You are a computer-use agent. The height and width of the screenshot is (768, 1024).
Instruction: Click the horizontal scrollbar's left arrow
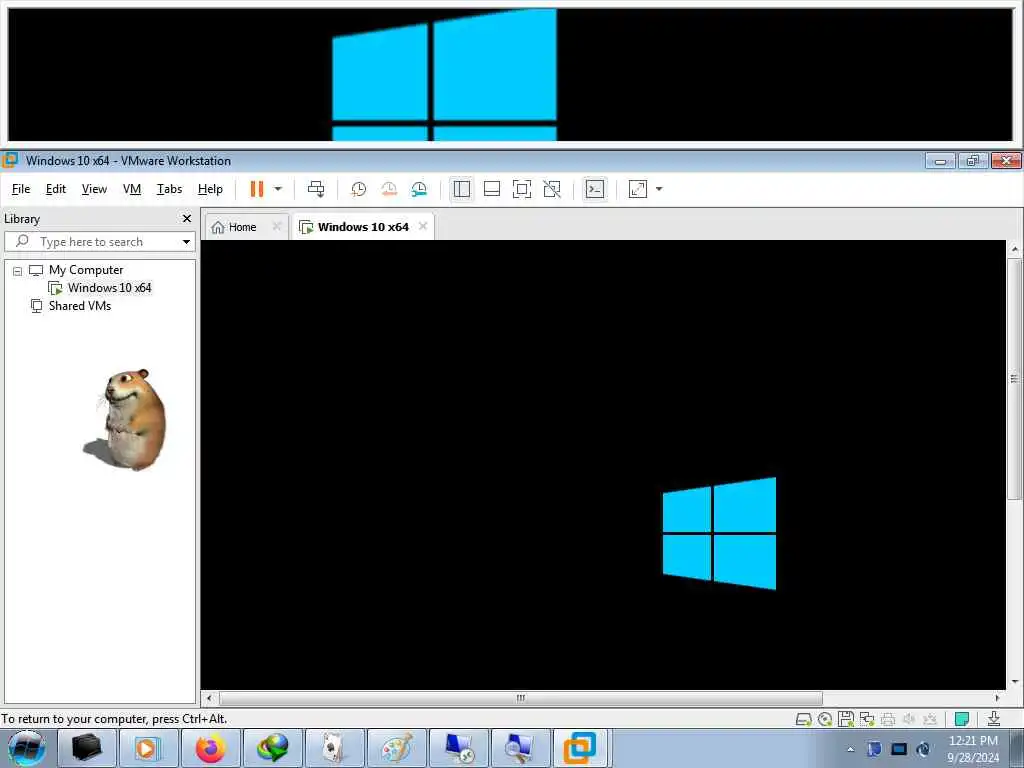tap(209, 698)
